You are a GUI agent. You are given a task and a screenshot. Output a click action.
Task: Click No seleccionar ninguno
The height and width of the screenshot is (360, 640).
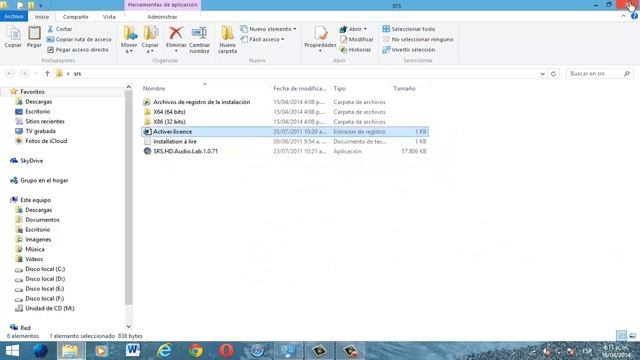(418, 39)
